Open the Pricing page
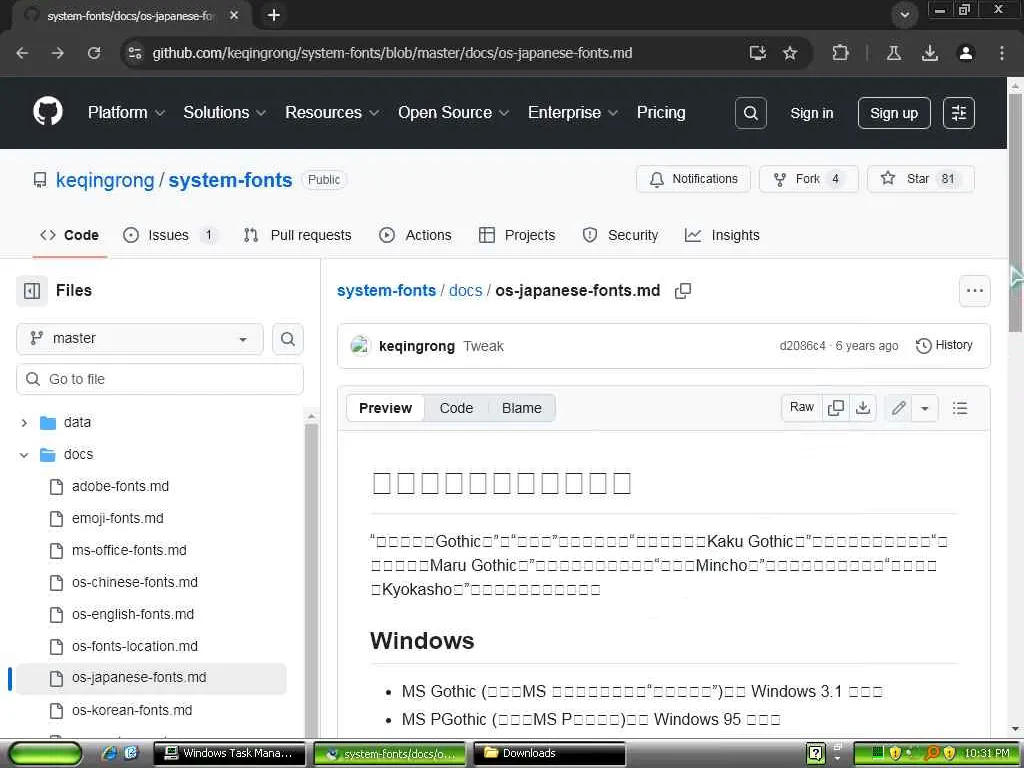 [661, 112]
